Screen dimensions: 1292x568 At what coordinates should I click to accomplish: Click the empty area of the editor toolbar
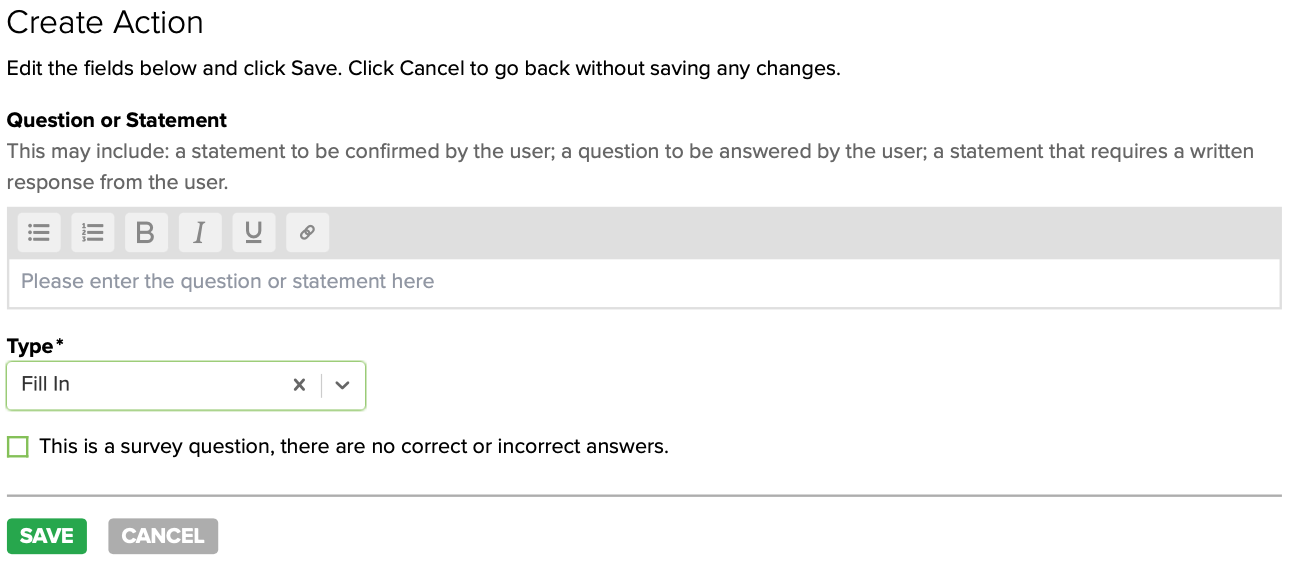800,233
